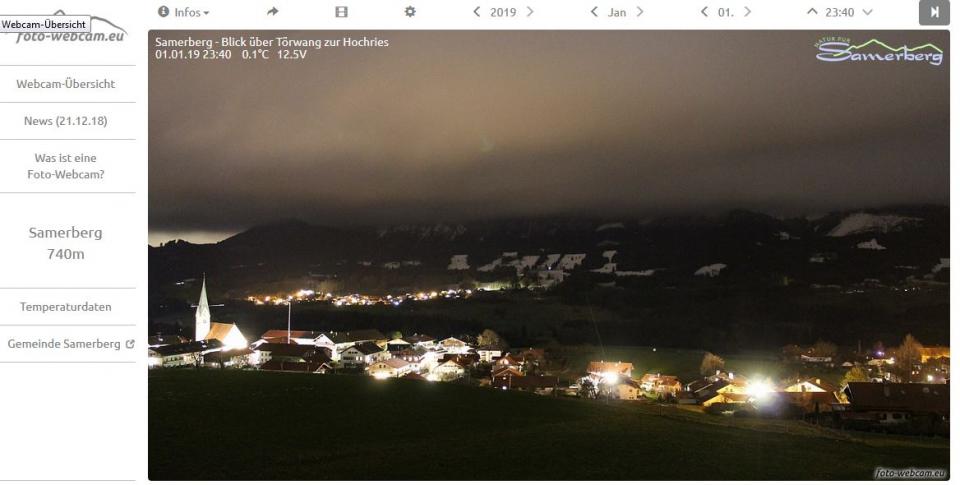Image resolution: width=960 pixels, height=485 pixels.
Task: Open 'Was ist eine Foto-Webcam?' link
Action: [x=66, y=166]
